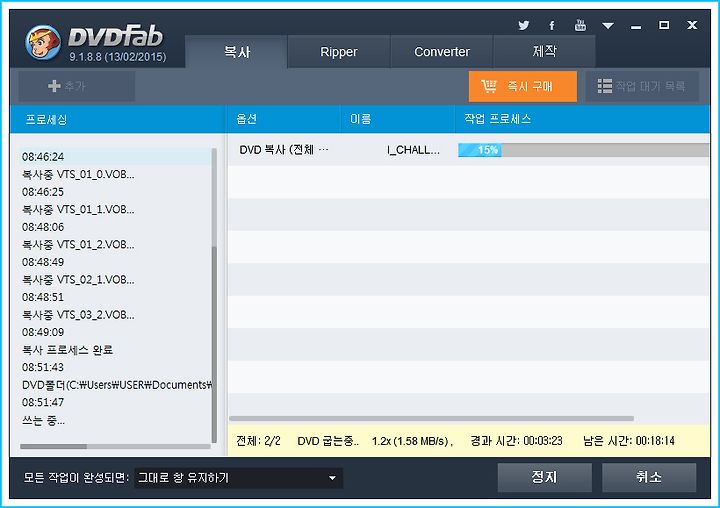Select log line 복사중 VTS_01_2.VOB
Viewport: 720px width, 508px height.
(x=78, y=244)
